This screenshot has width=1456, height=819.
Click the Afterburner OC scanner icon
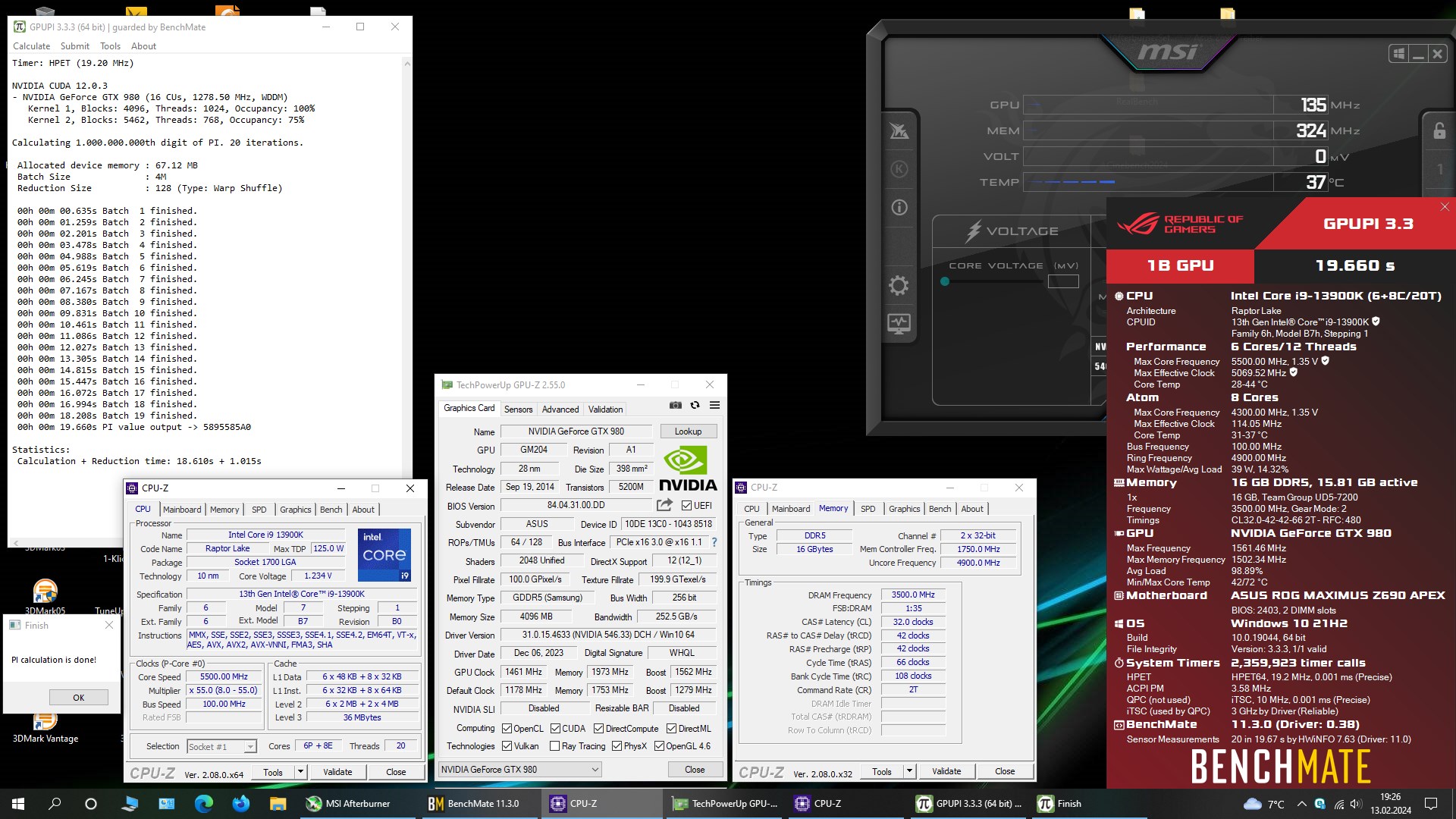click(899, 131)
